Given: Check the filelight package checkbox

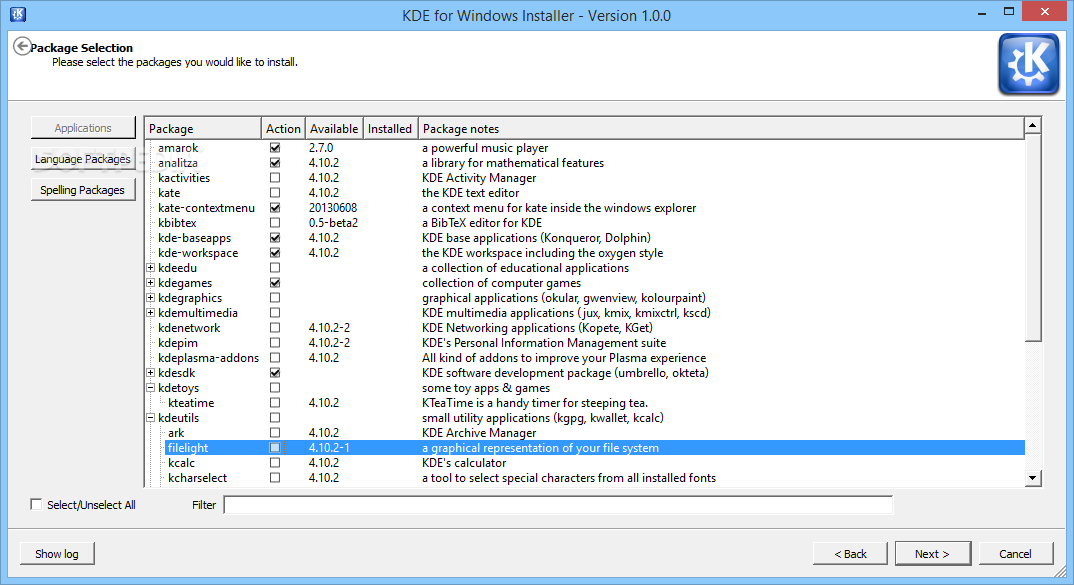Looking at the screenshot, I should coord(275,447).
